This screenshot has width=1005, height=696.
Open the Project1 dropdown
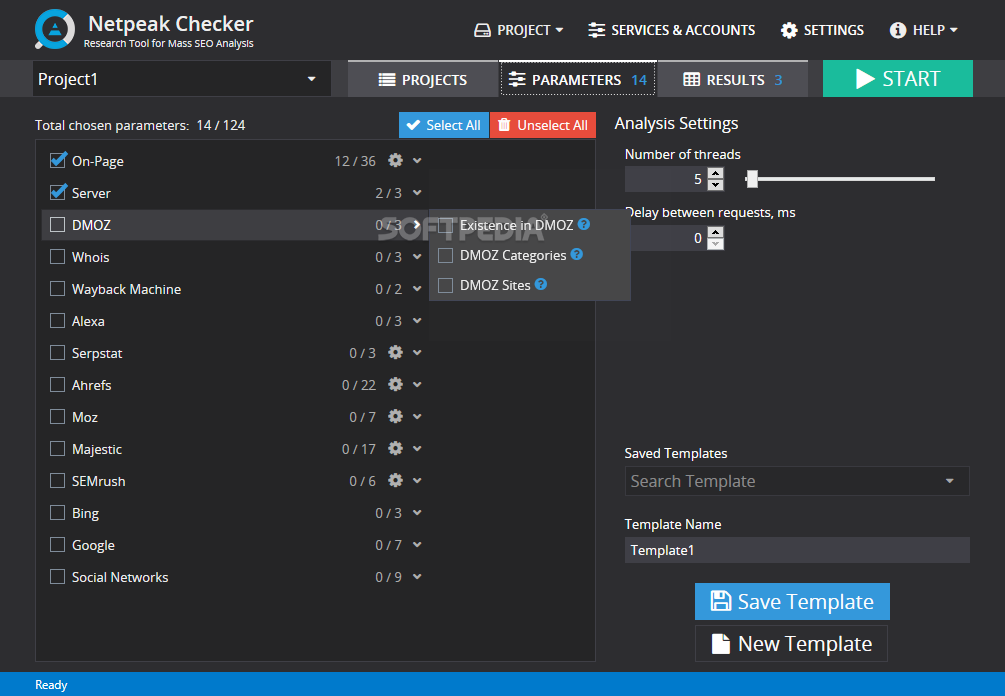(x=181, y=79)
